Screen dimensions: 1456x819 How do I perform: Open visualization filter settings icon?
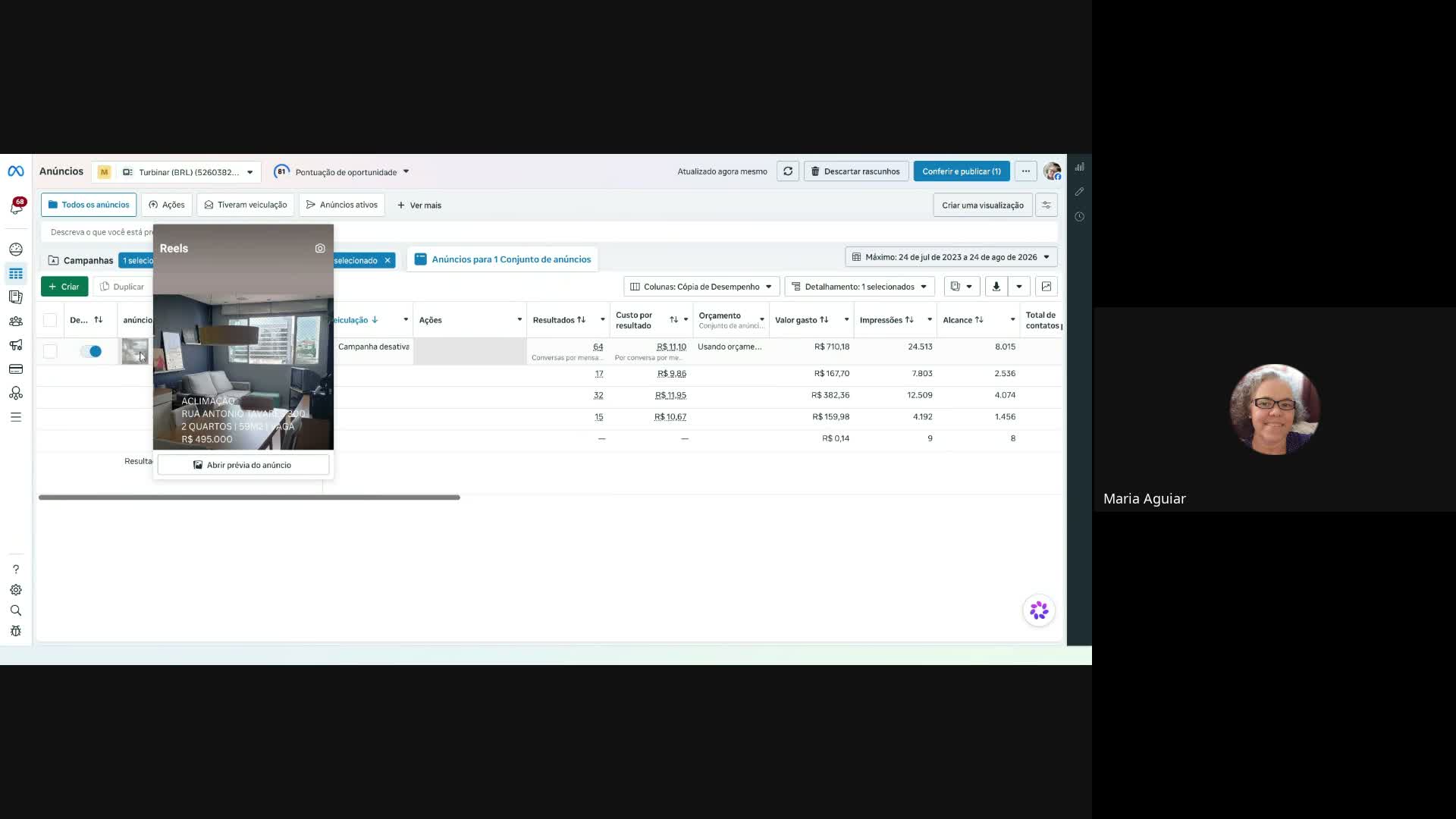pos(1046,206)
